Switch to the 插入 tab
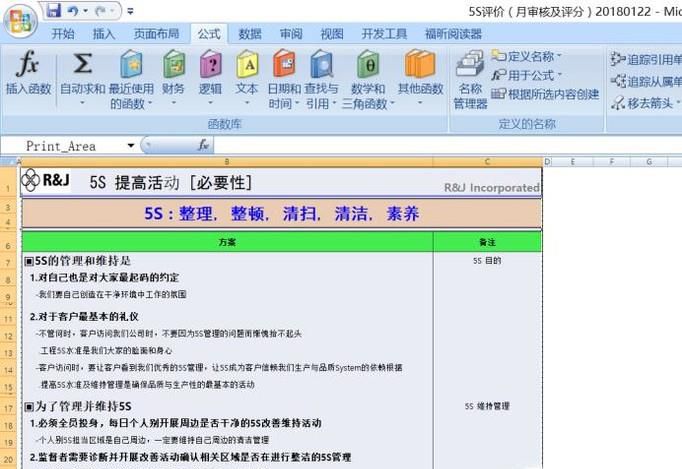The image size is (682, 469). pyautogui.click(x=104, y=34)
